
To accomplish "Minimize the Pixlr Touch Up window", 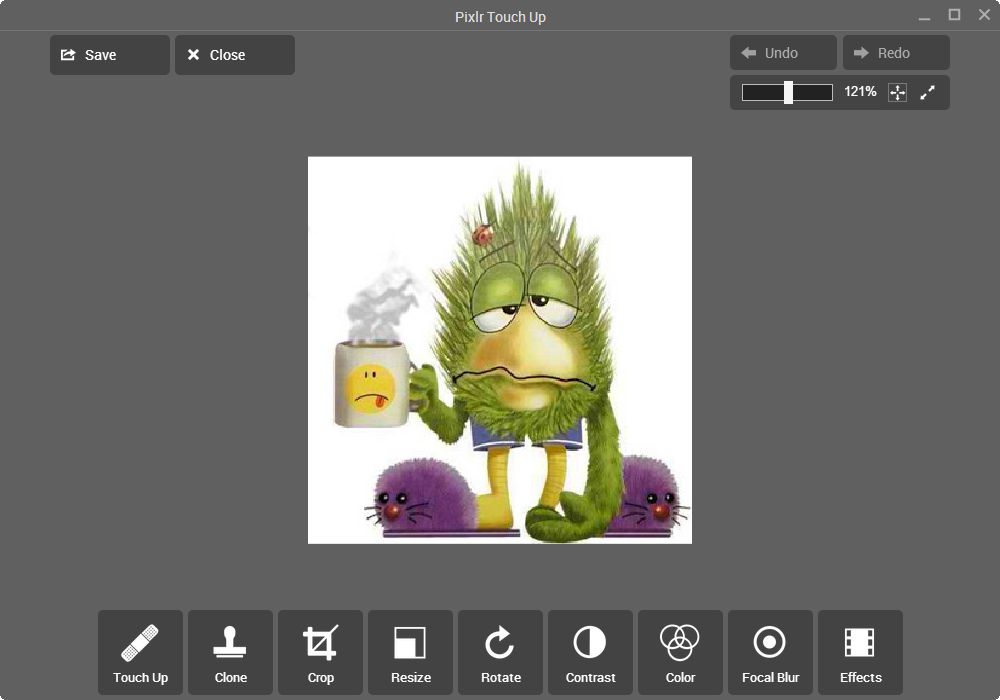I will [x=924, y=15].
